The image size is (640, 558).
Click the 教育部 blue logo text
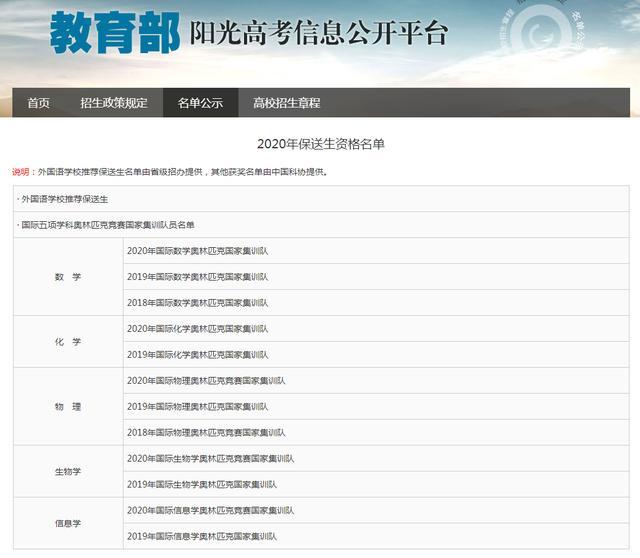click(x=115, y=33)
